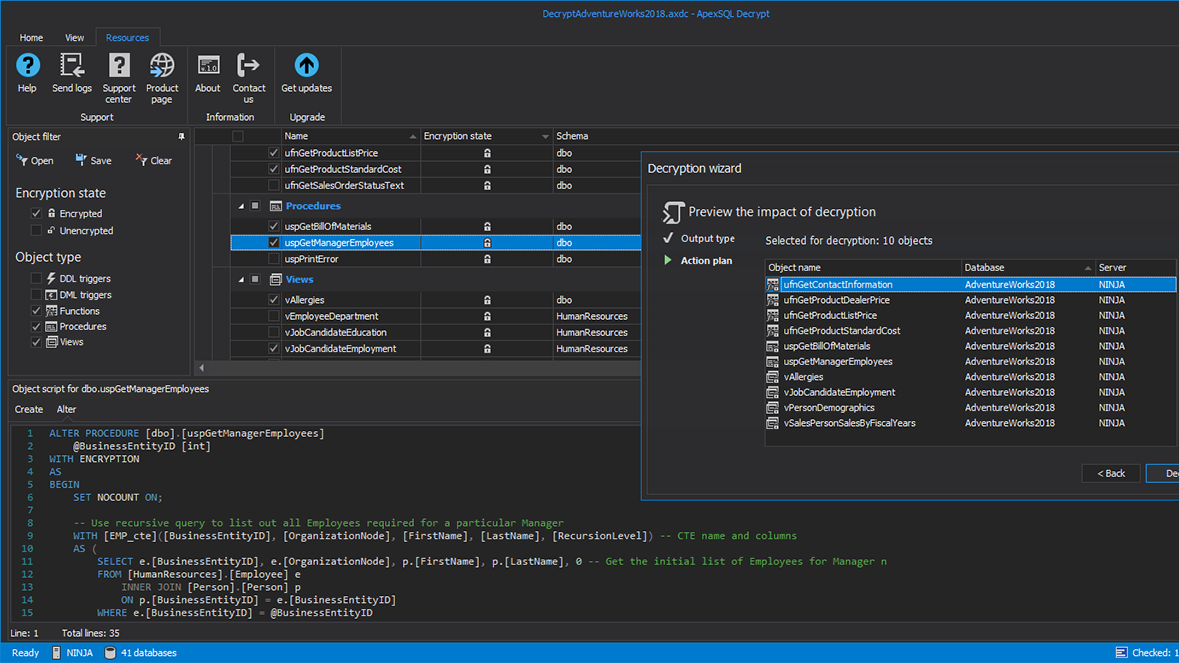Click the ufnGetContactInformation function icon in wizard
Image resolution: width=1179 pixels, height=663 pixels.
772,285
